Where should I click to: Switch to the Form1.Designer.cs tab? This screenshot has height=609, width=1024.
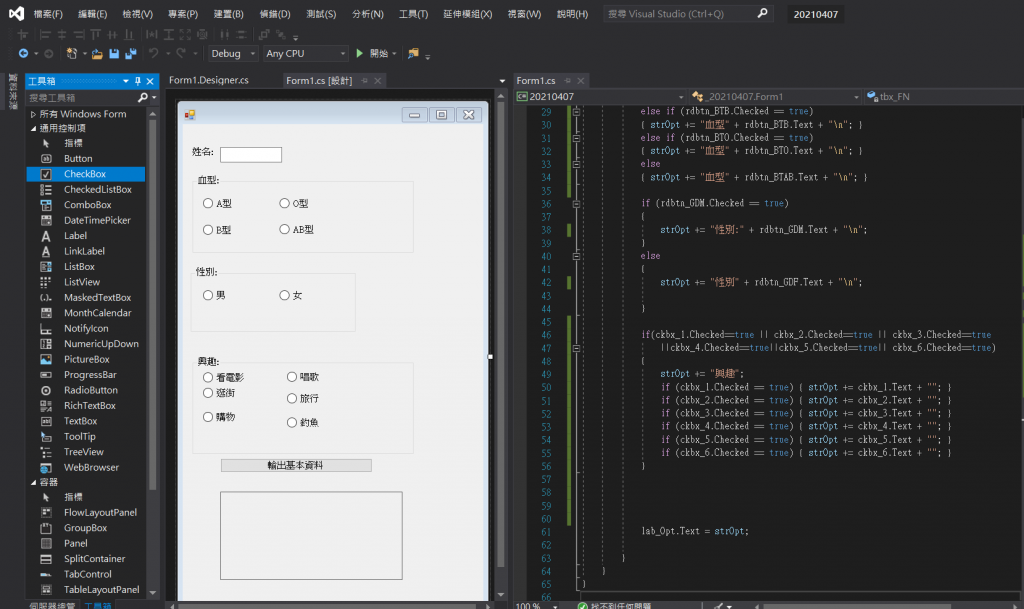209,80
